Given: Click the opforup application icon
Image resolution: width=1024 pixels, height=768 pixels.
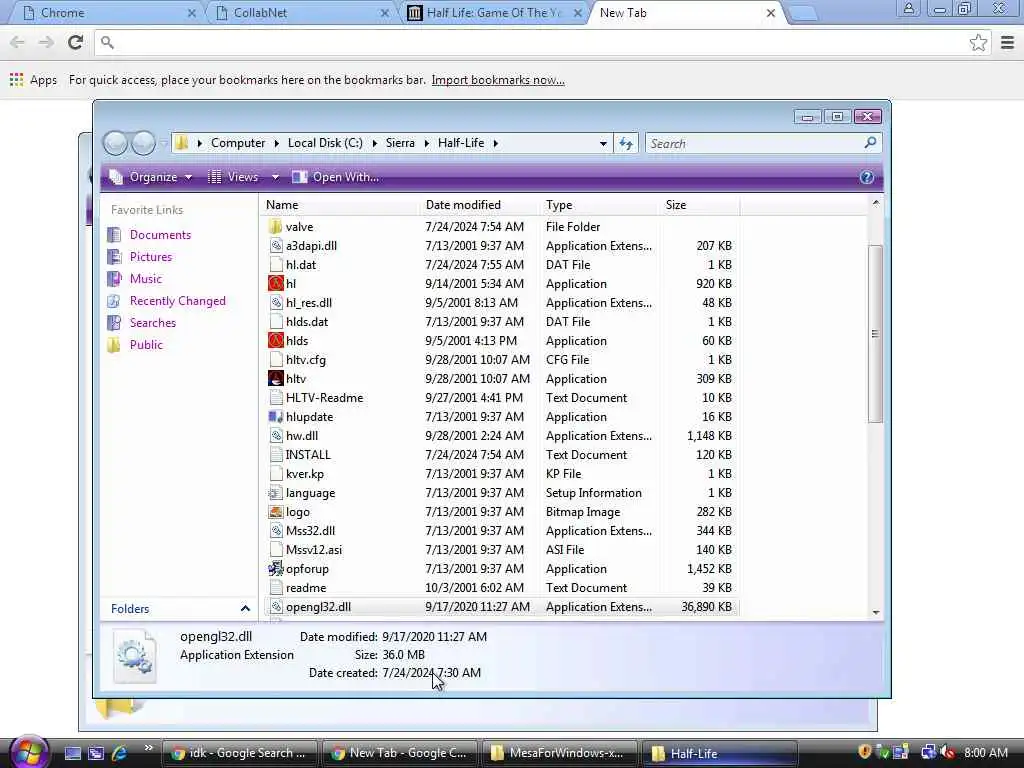Looking at the screenshot, I should pyautogui.click(x=276, y=568).
